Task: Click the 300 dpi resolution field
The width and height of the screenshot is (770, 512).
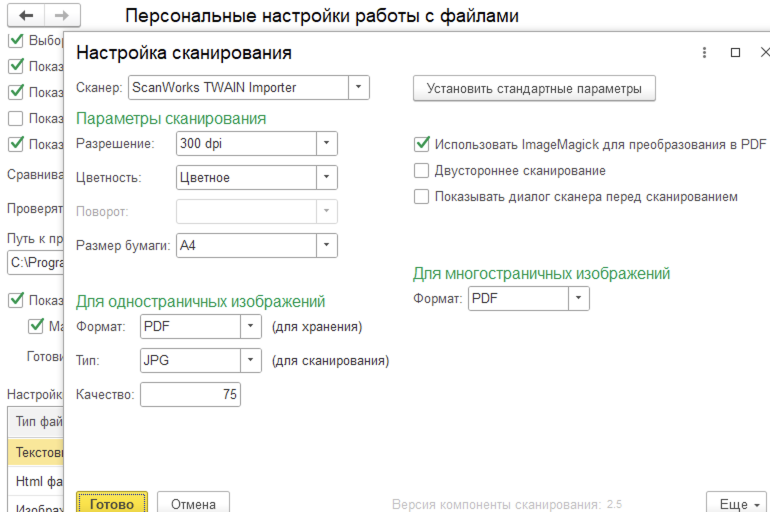Action: (x=247, y=143)
